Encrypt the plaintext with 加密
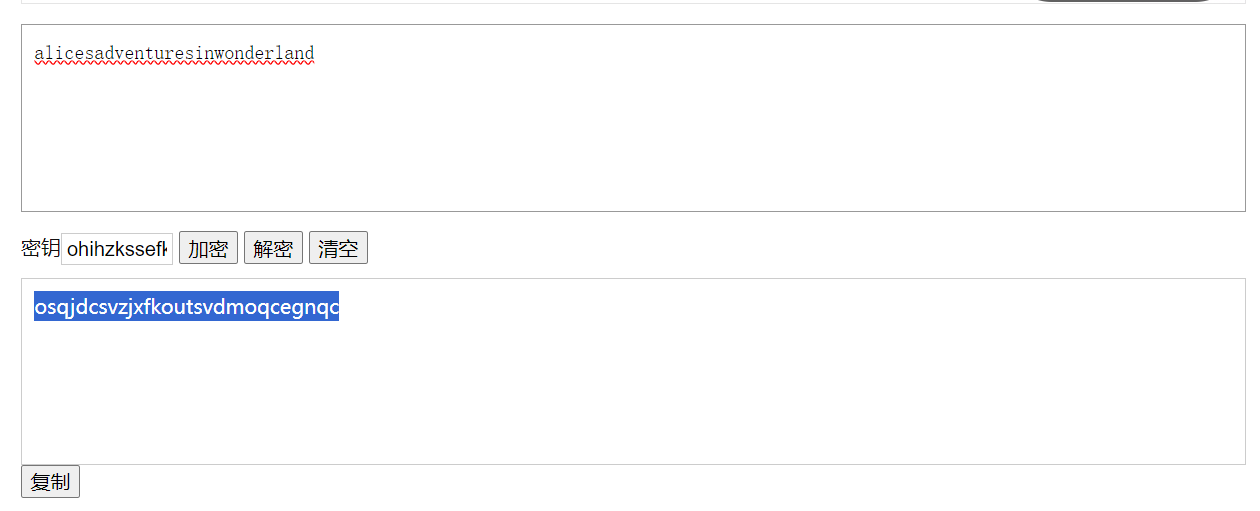 coord(208,248)
